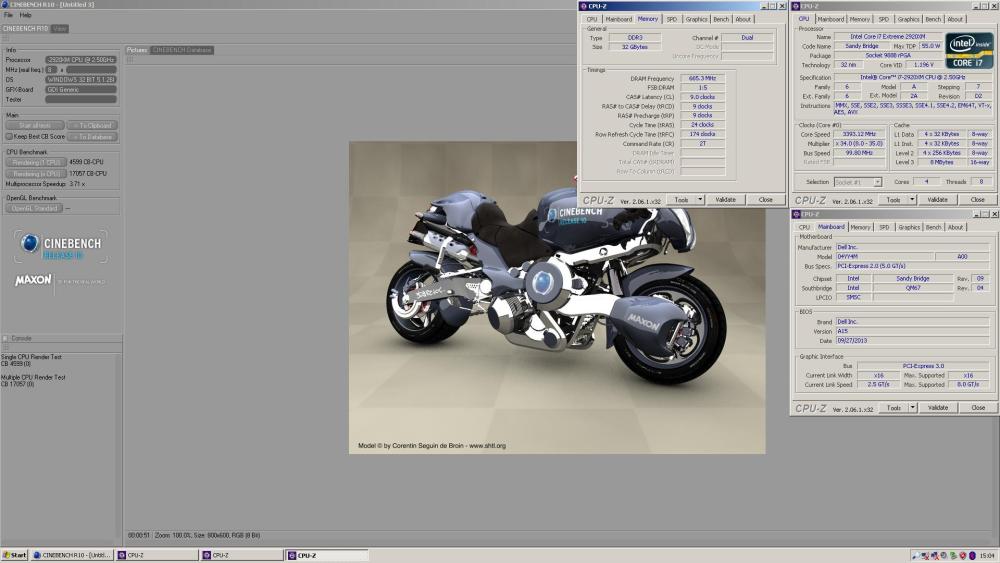Click the DRAM Frequency value 665.3 MHz
Image resolution: width=1000 pixels, height=563 pixels.
[702, 78]
